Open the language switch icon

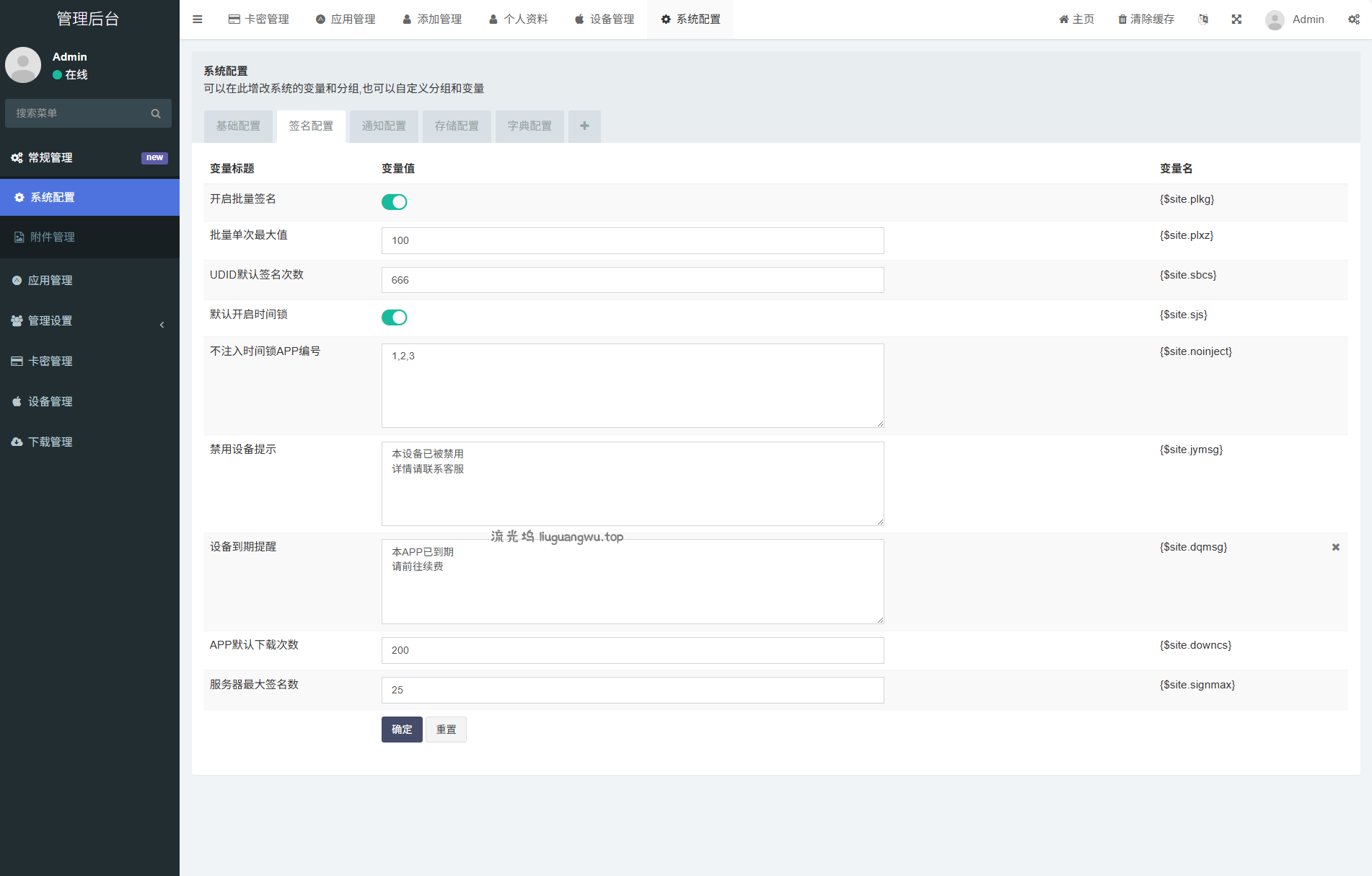pyautogui.click(x=1202, y=19)
